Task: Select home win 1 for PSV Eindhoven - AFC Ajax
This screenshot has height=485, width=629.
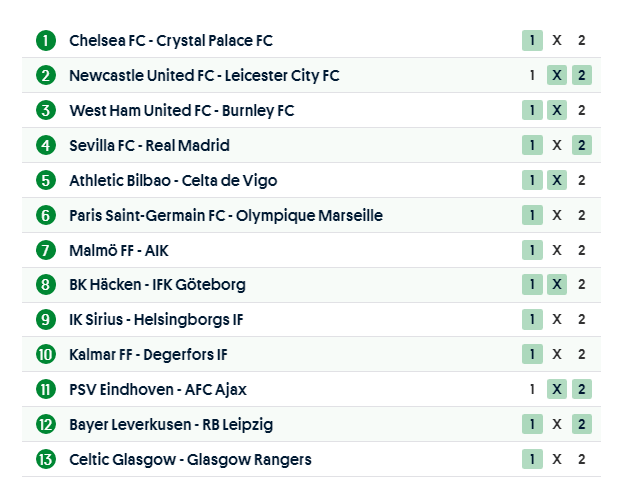Action: (532, 389)
